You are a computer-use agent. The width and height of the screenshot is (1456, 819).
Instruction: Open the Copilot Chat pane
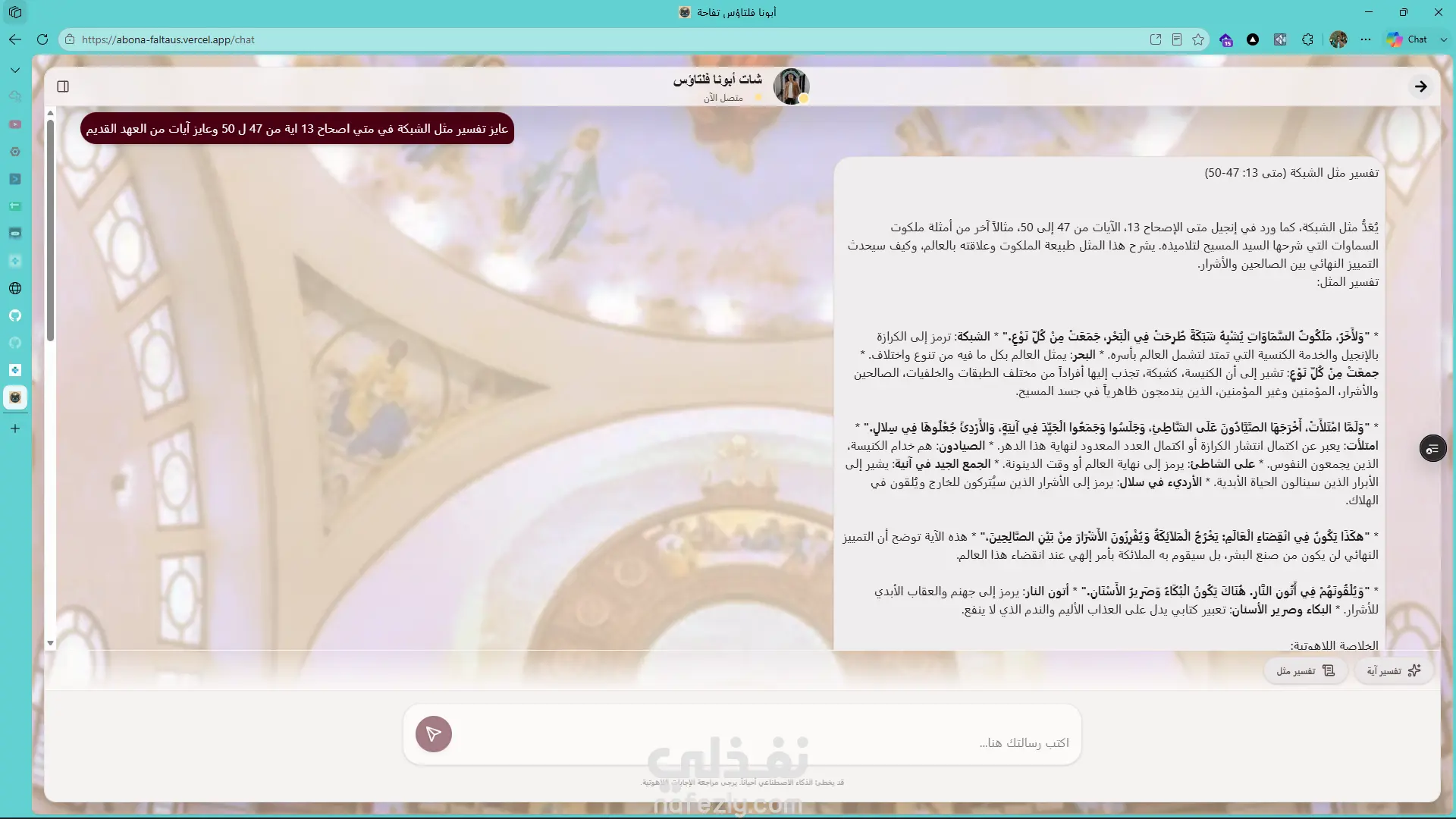point(1407,39)
